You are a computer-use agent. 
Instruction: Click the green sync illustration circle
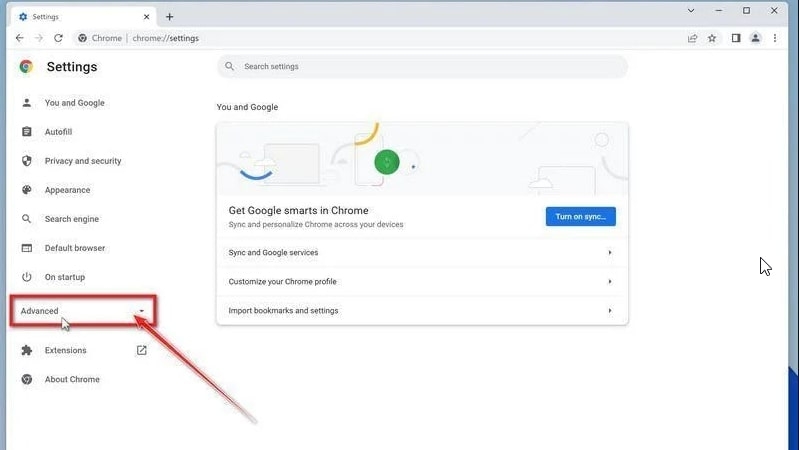[x=387, y=163]
